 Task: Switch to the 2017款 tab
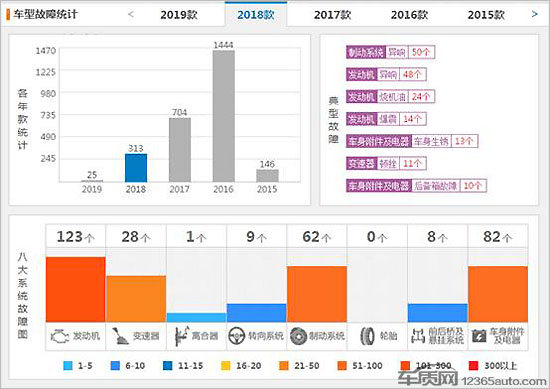tap(332, 15)
